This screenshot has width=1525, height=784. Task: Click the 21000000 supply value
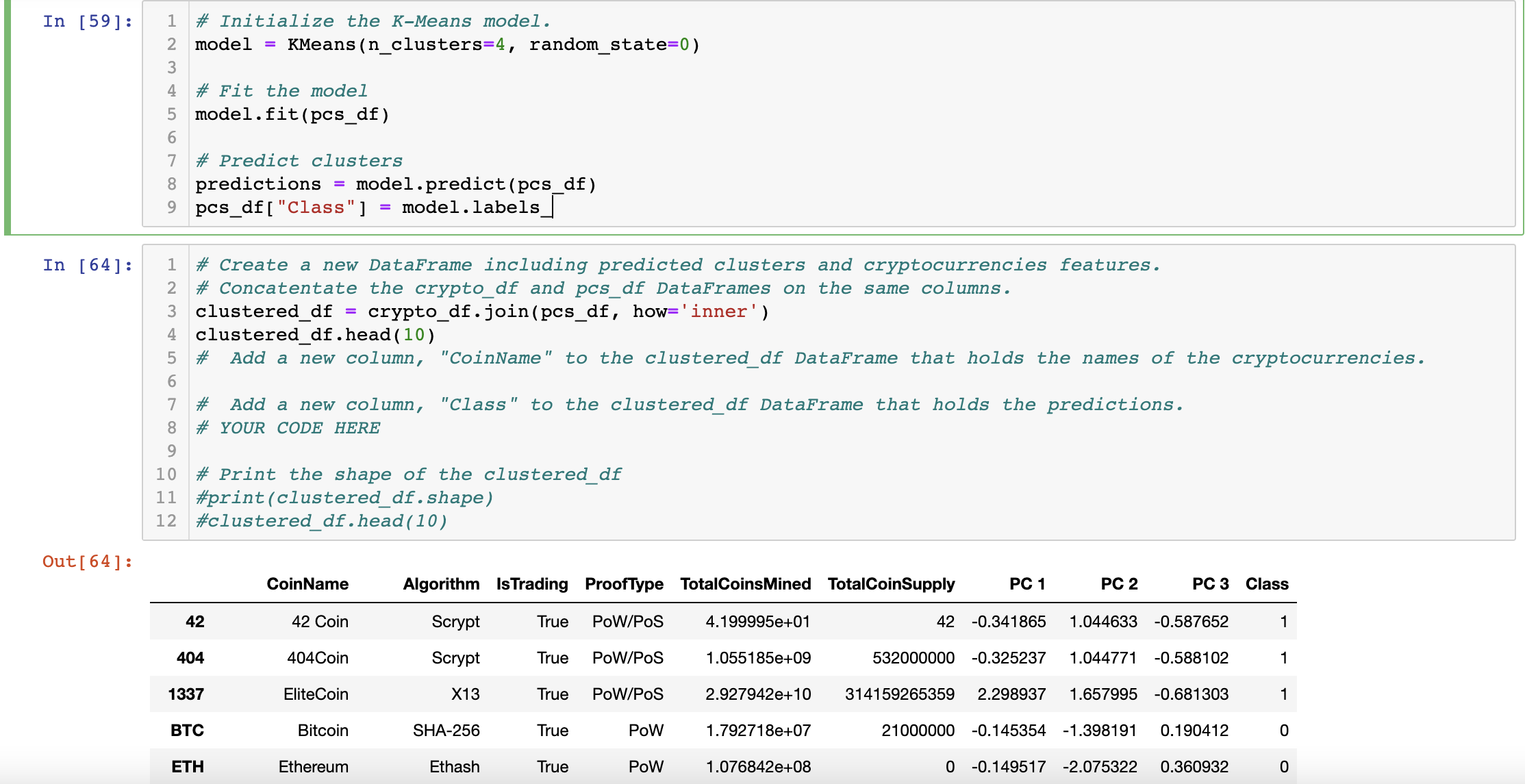click(x=918, y=731)
